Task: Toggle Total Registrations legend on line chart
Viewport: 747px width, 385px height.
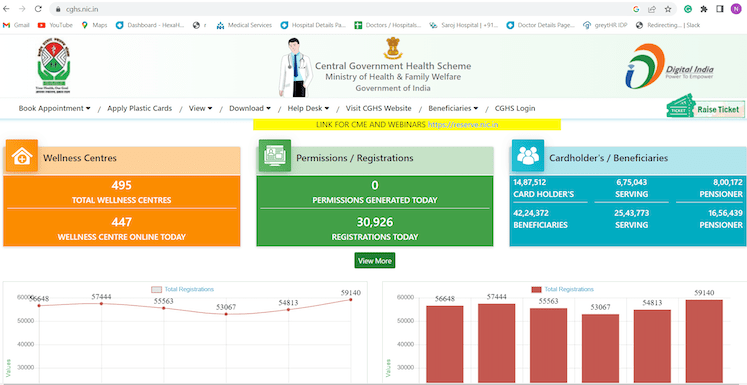Action: [182, 289]
